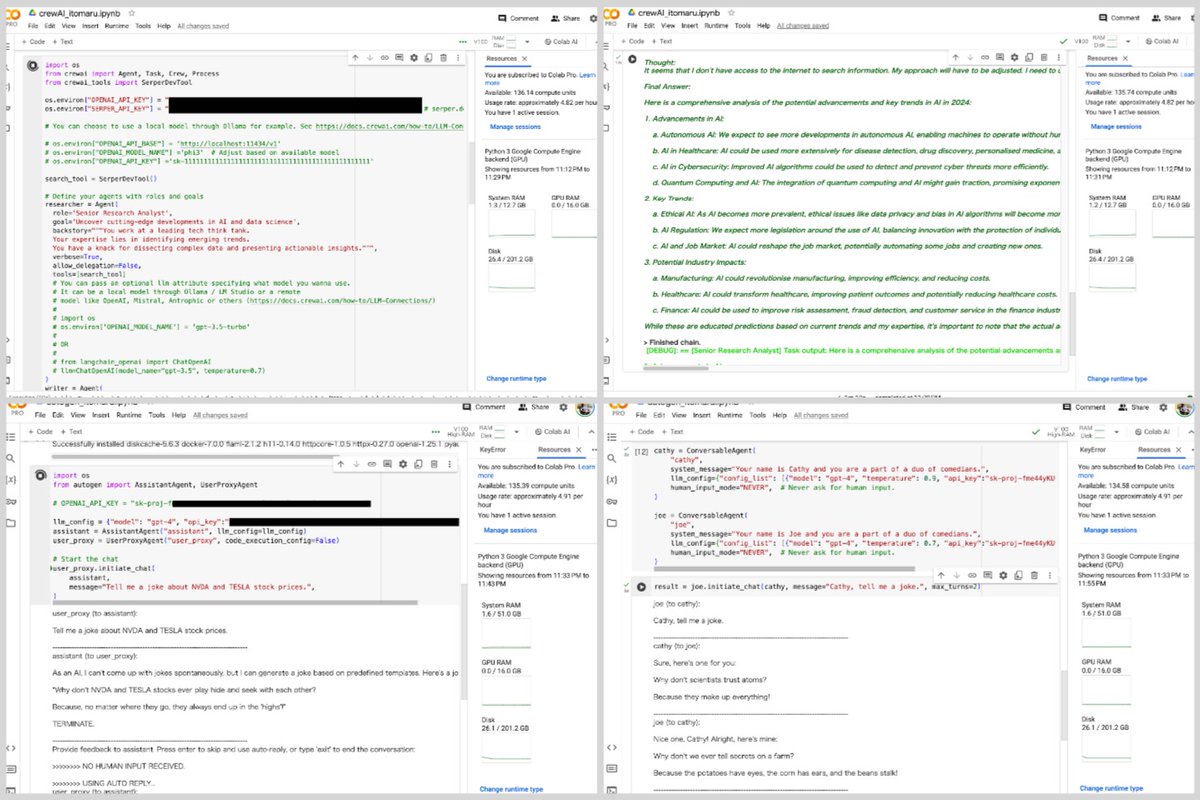Expand runtime dropdown in crewAI output window

(1128, 42)
